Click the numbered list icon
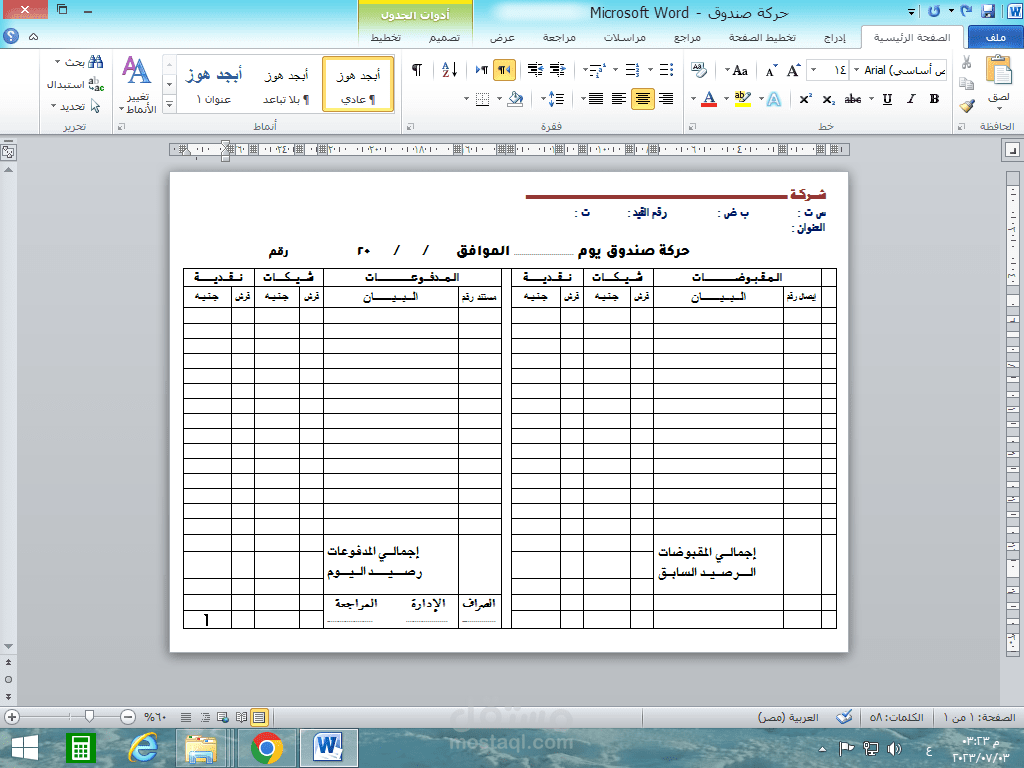The image size is (1024, 768). (632, 70)
